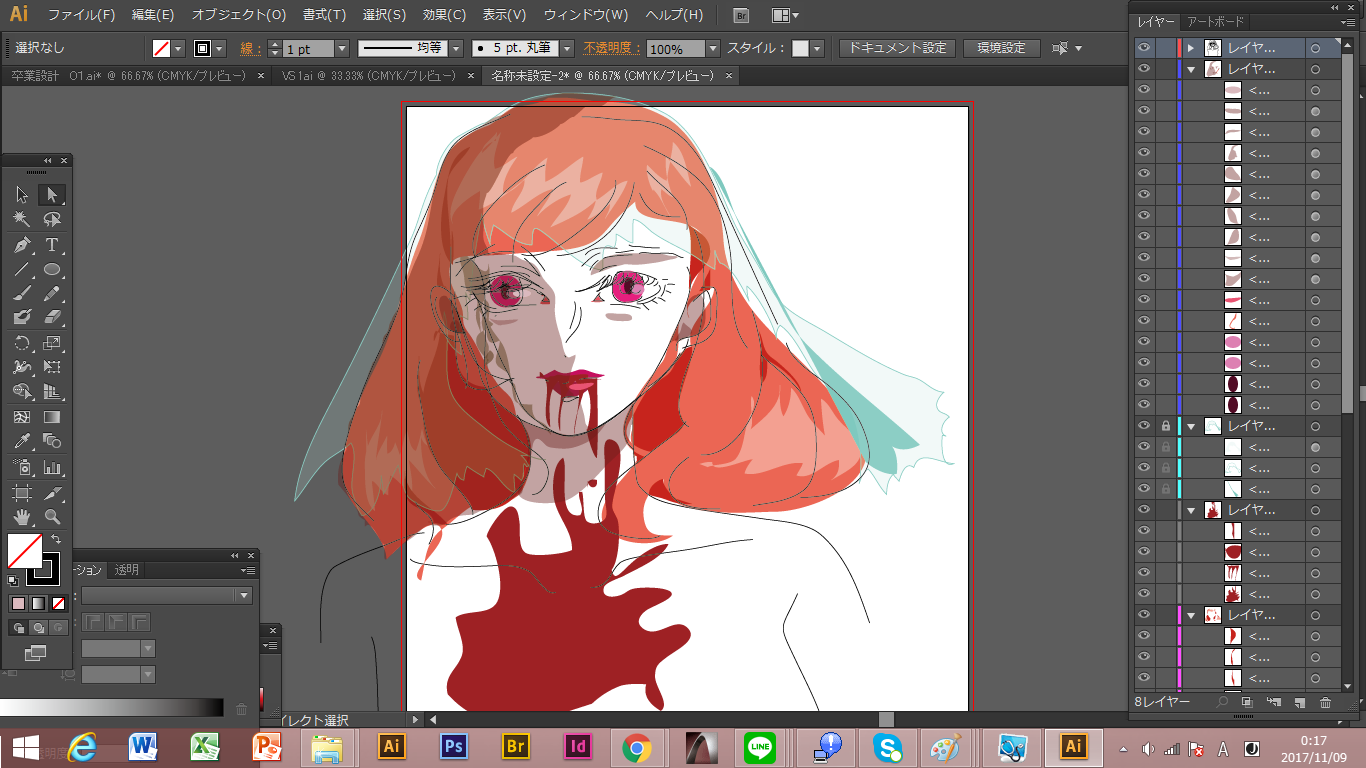Click the fill color swatch in toolbox
This screenshot has height=768, width=1366.
pyautogui.click(x=25, y=551)
